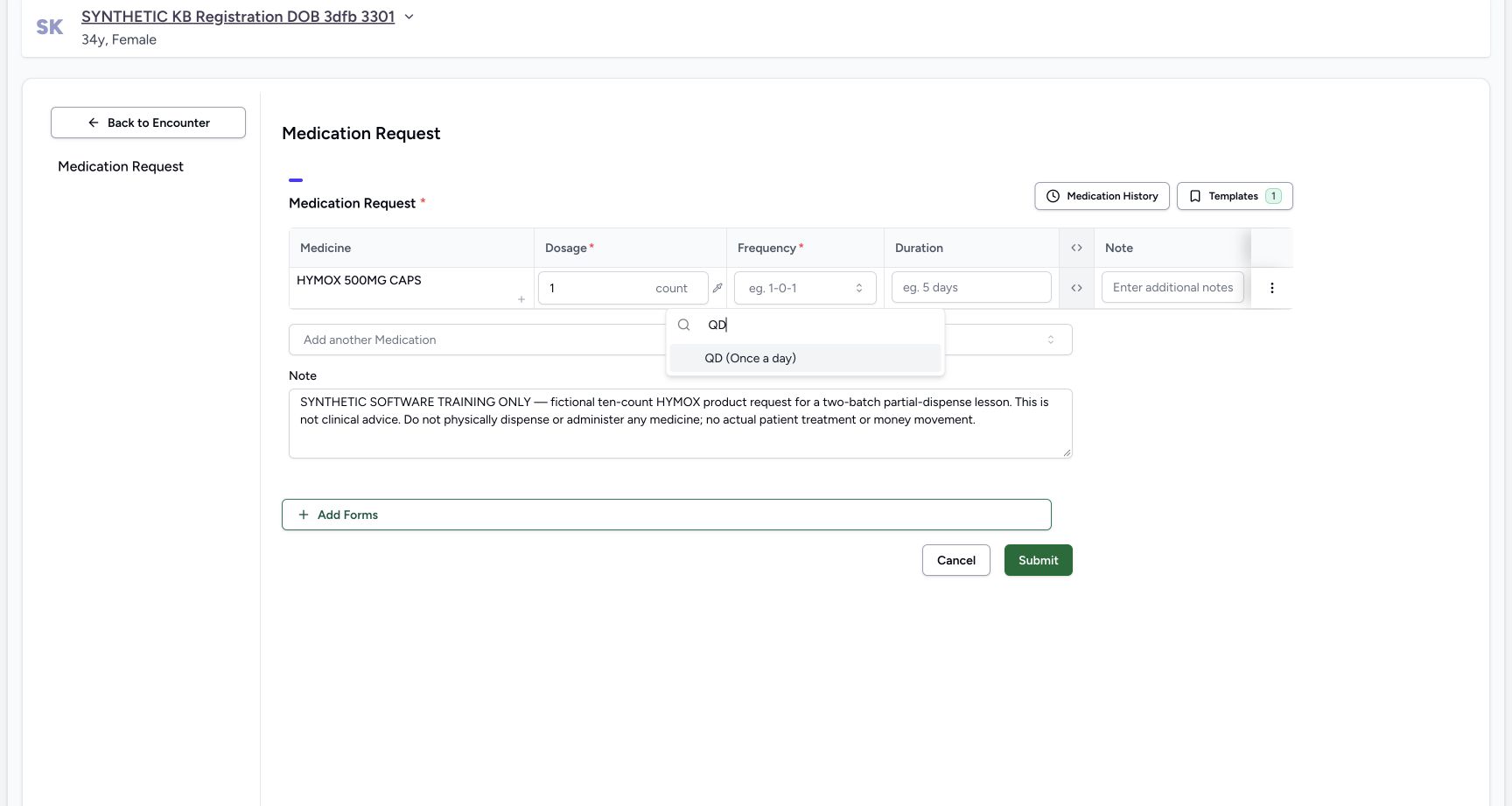
Task: Open the SYNTHETIC KB Registration patient link
Action: tap(238, 17)
